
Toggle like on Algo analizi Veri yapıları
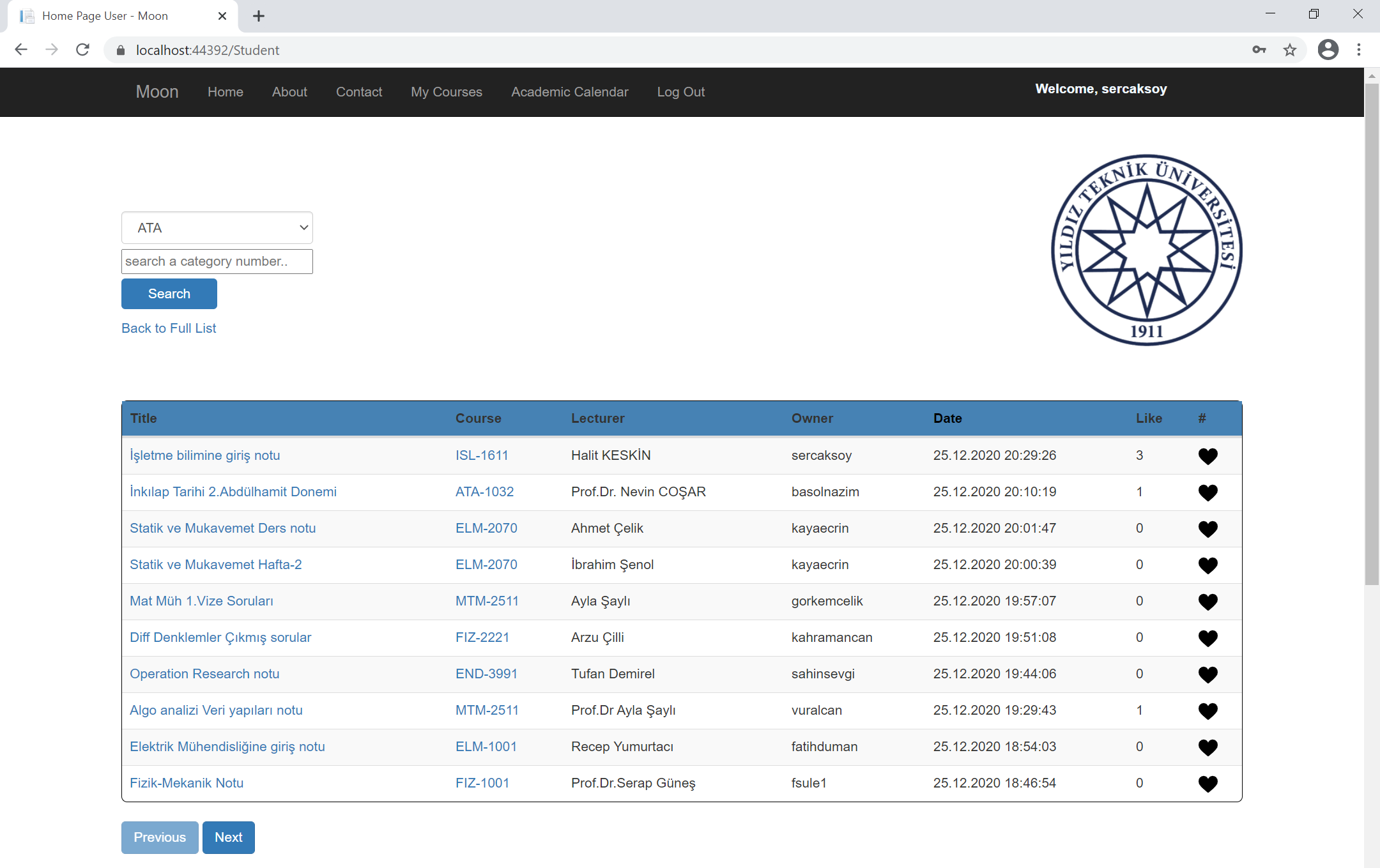click(1207, 711)
